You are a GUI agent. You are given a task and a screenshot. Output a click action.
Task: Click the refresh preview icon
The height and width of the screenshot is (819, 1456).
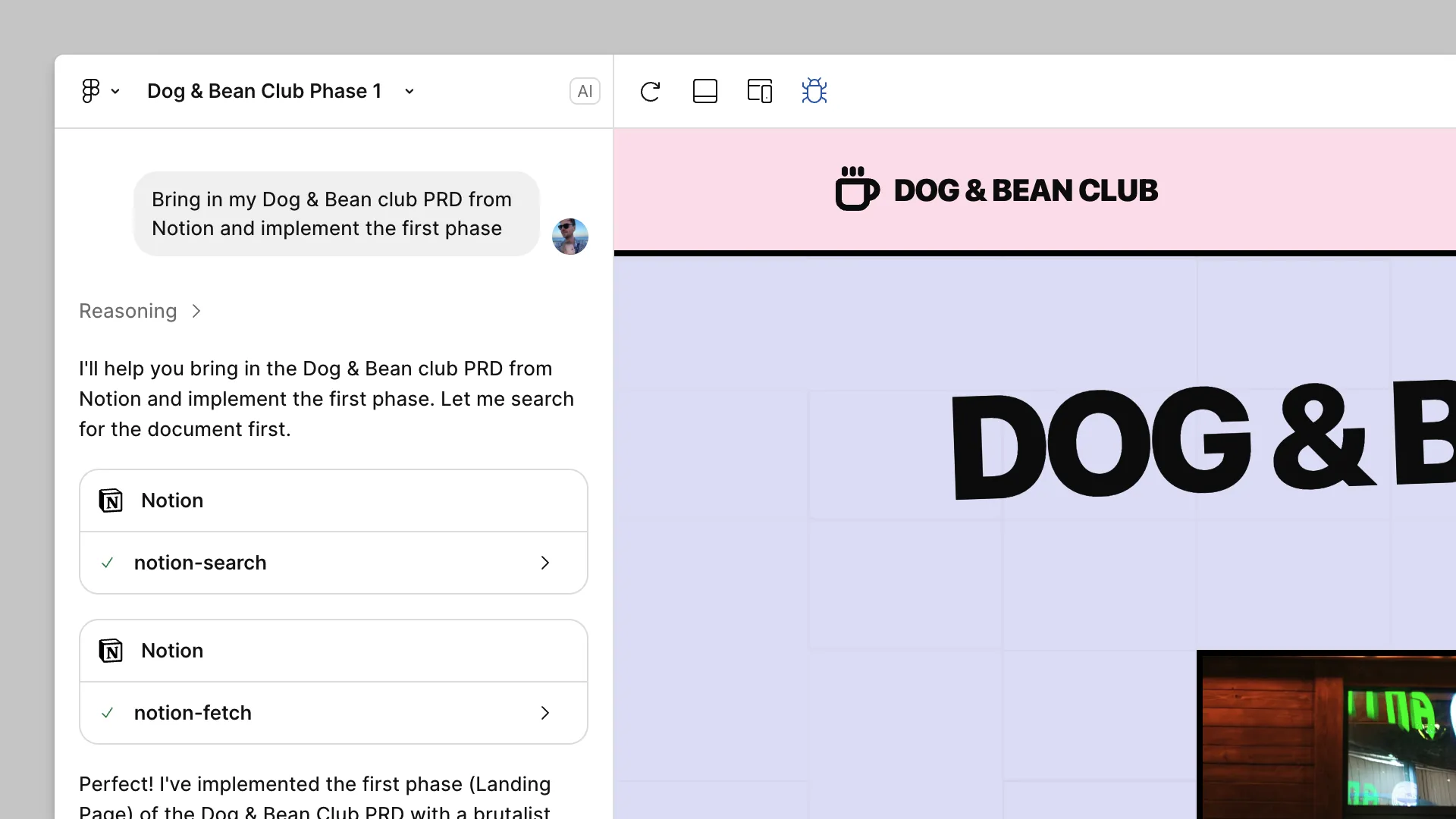[x=651, y=91]
